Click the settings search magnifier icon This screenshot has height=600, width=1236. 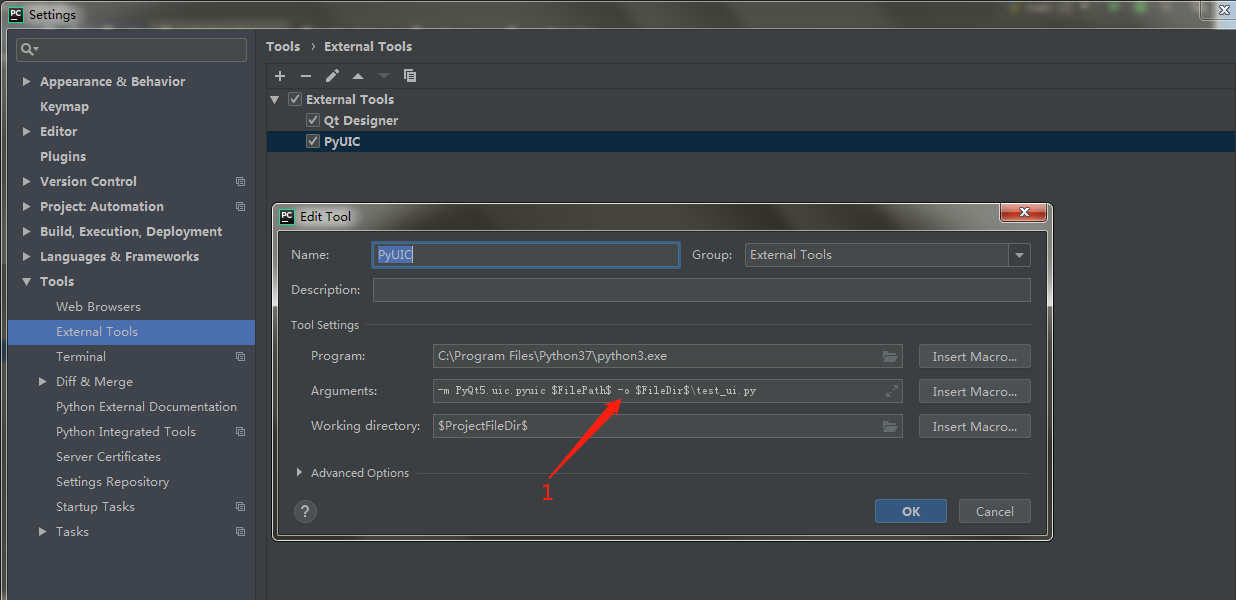point(29,49)
